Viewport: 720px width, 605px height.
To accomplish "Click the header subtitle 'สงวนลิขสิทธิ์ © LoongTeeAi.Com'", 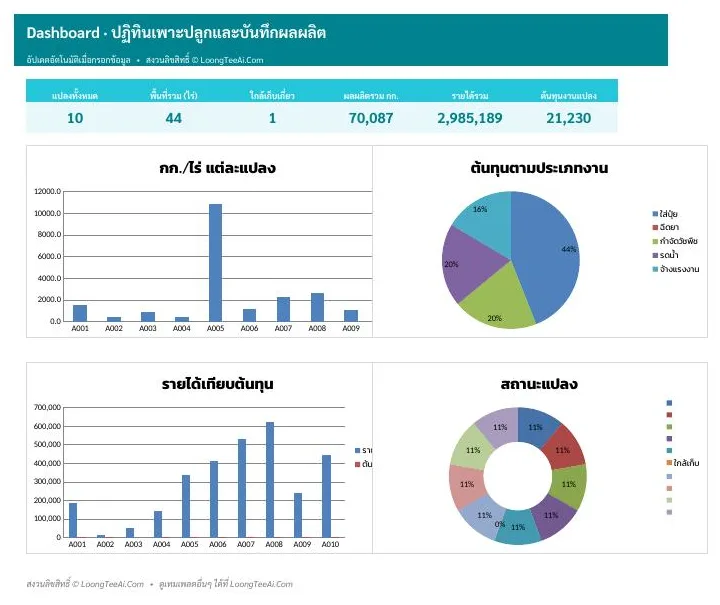I will point(204,60).
